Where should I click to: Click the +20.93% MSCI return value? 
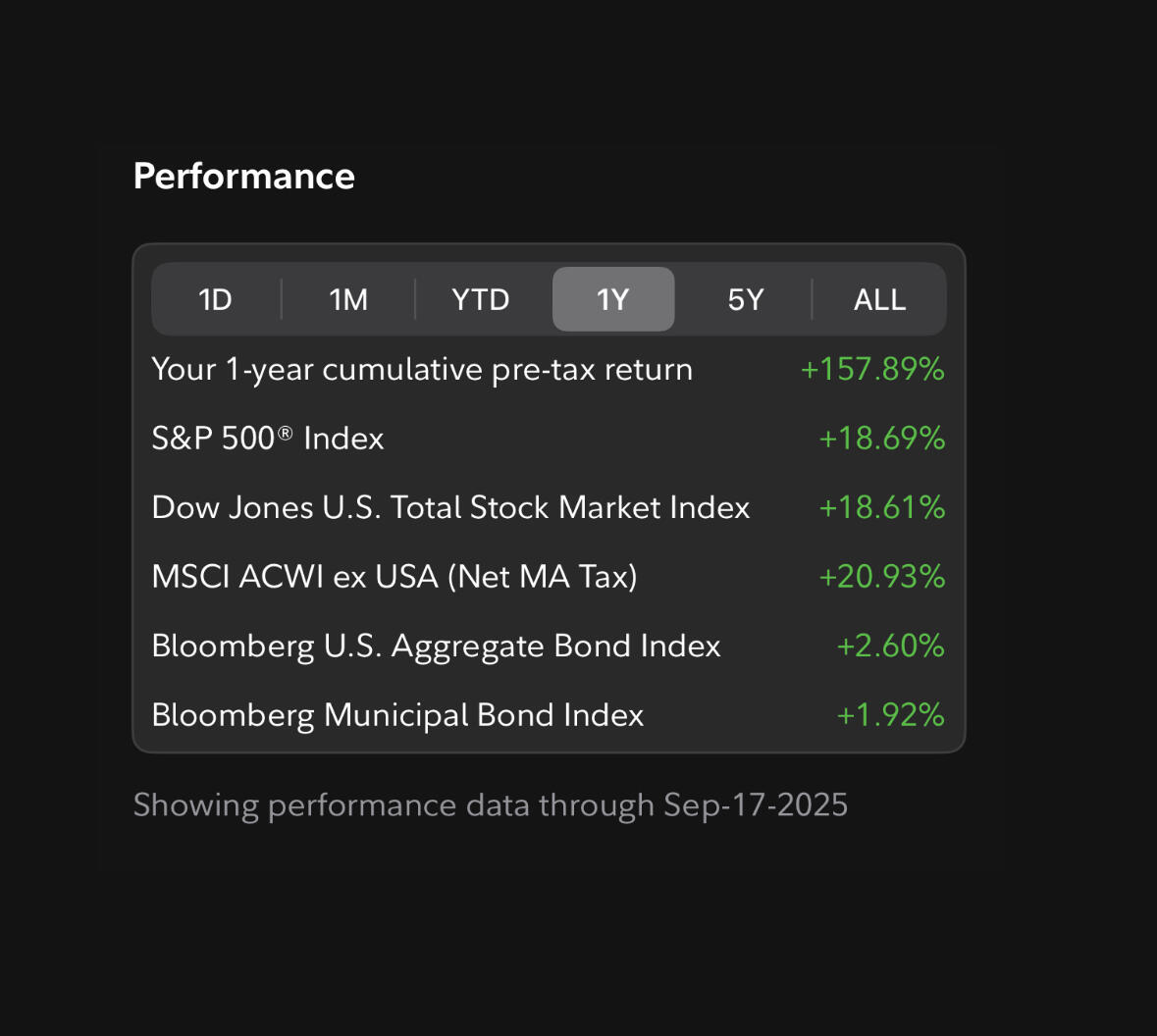tap(881, 576)
